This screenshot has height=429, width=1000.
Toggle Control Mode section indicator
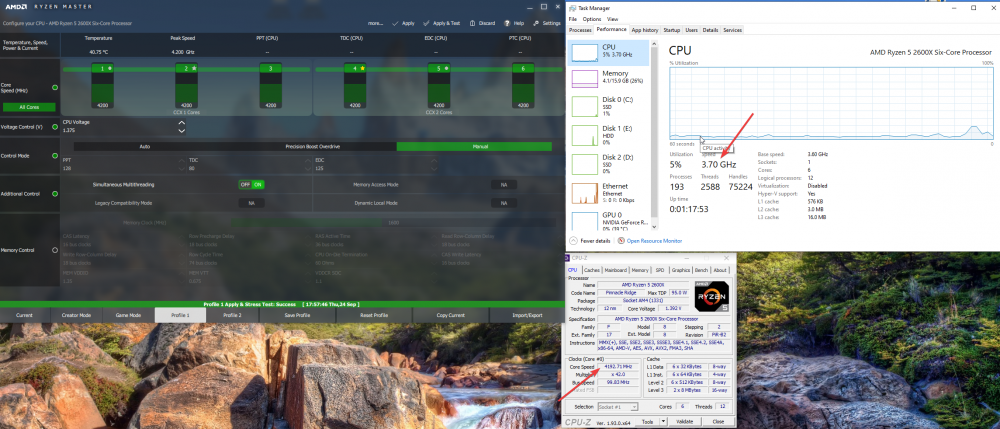[x=55, y=156]
